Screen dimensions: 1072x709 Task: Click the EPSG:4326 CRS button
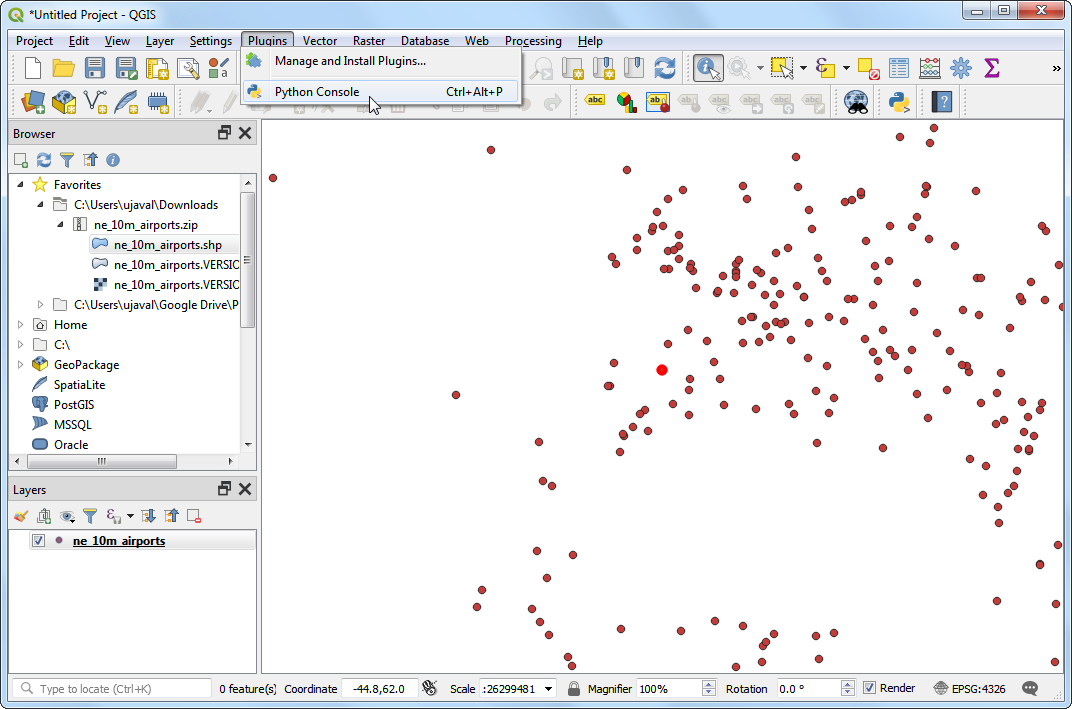(x=969, y=688)
